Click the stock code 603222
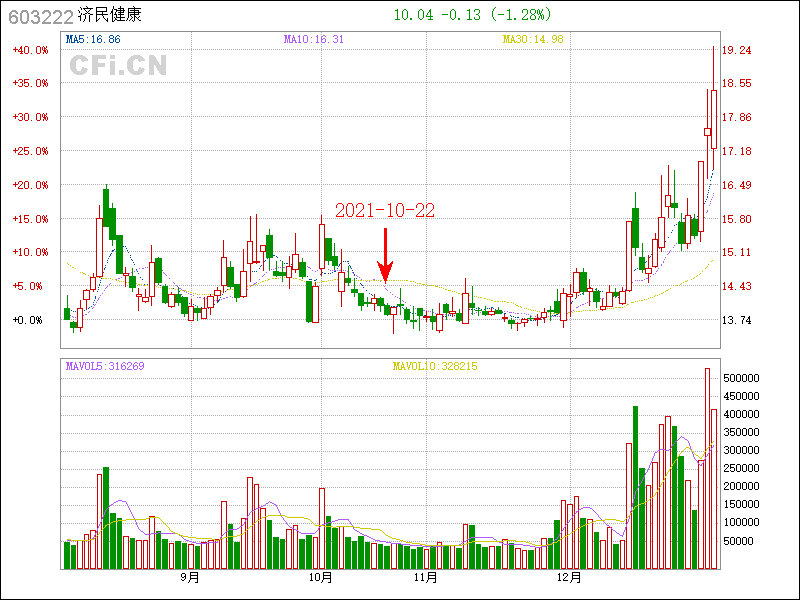Viewport: 800px width, 600px height. pyautogui.click(x=39, y=15)
